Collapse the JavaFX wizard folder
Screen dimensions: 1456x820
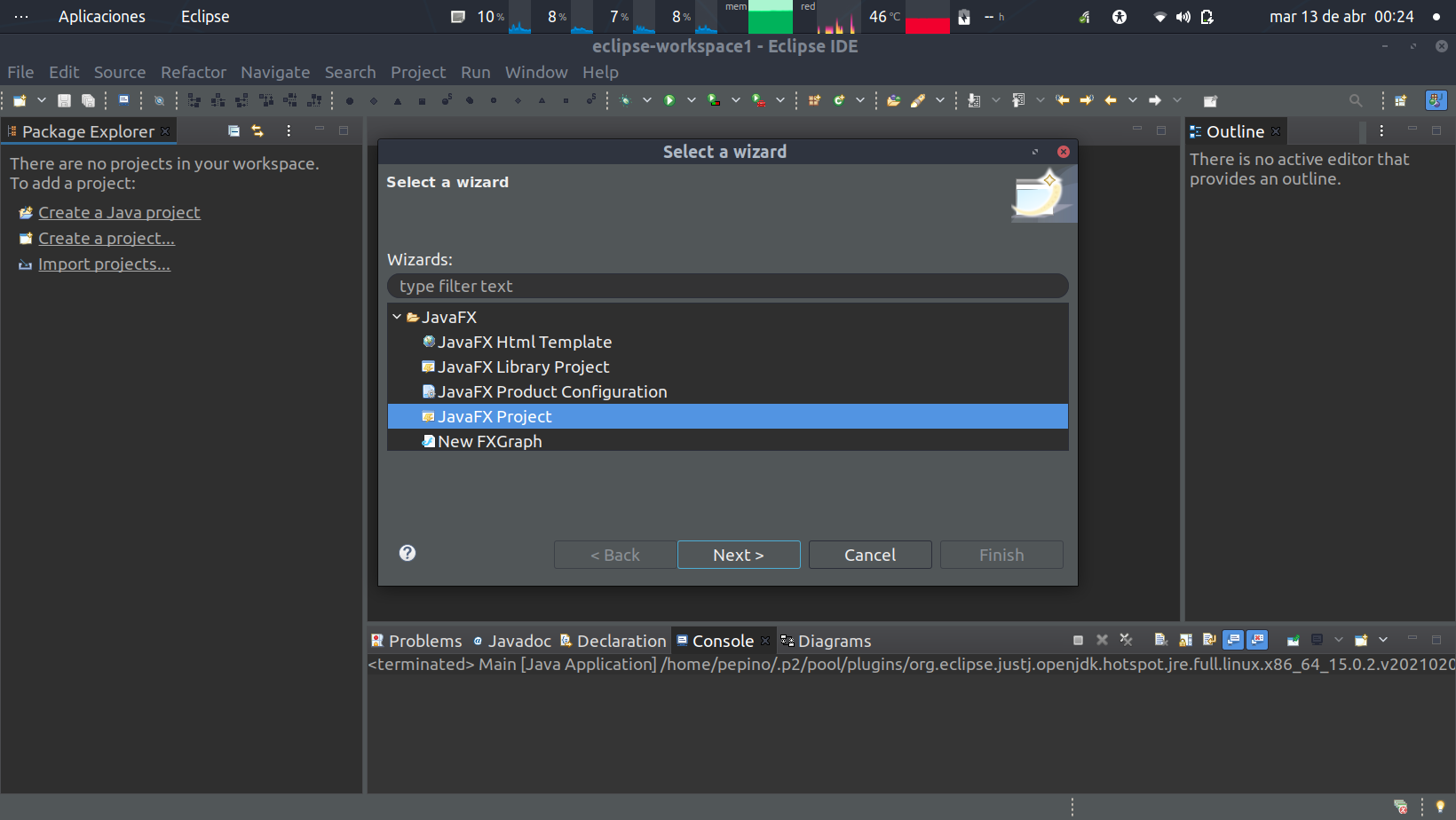[x=397, y=317]
